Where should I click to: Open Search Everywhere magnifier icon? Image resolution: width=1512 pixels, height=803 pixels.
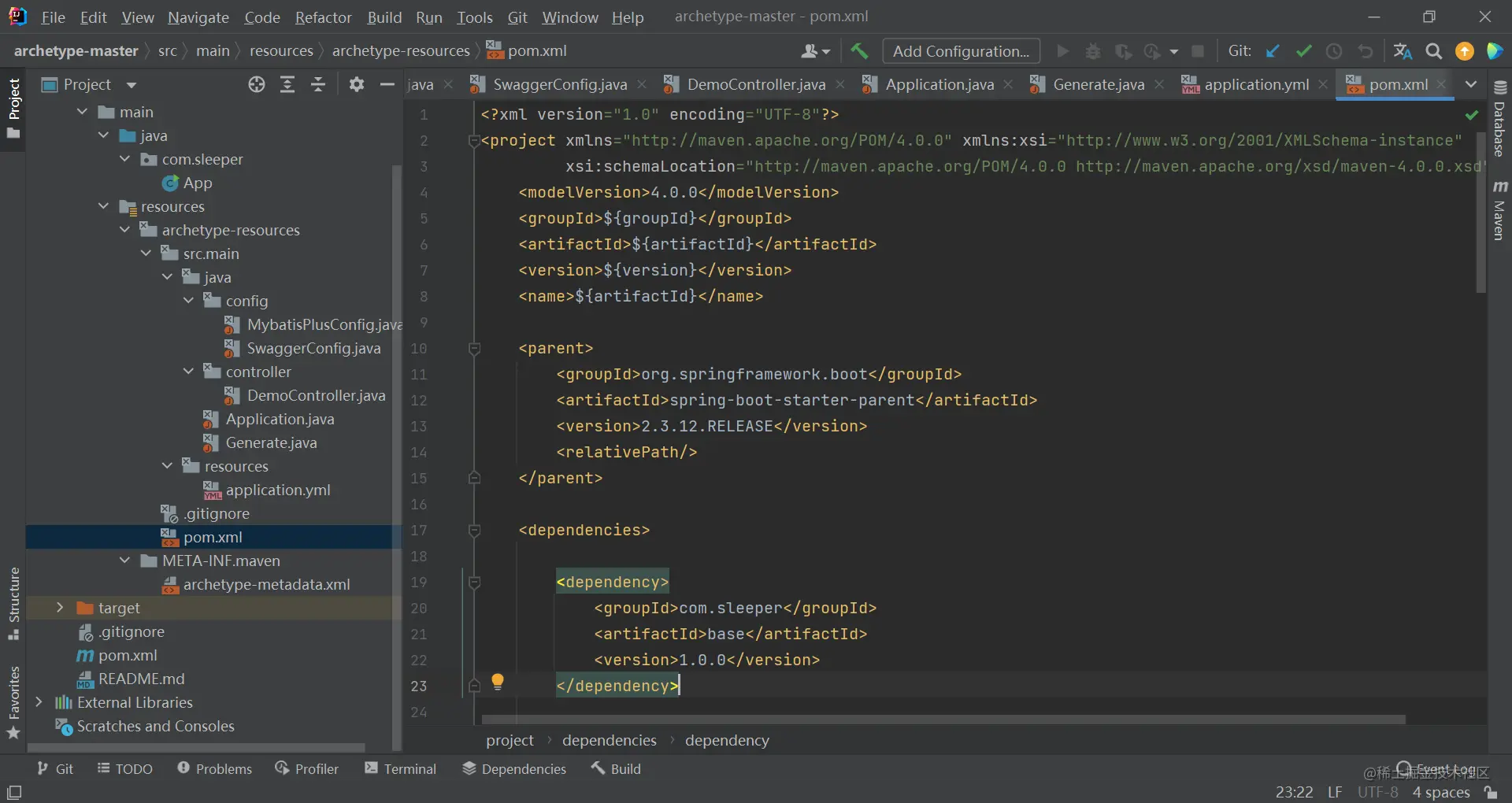pos(1434,51)
